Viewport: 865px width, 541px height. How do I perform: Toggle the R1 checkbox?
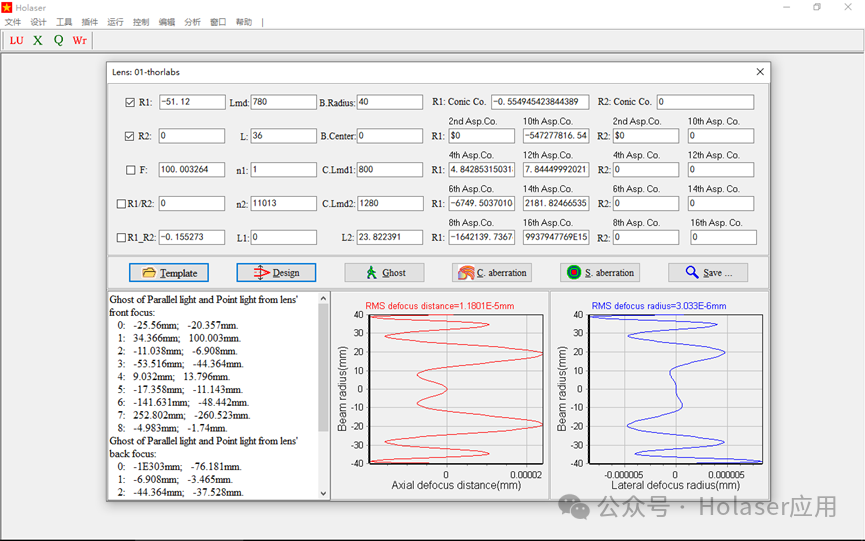pyautogui.click(x=130, y=103)
